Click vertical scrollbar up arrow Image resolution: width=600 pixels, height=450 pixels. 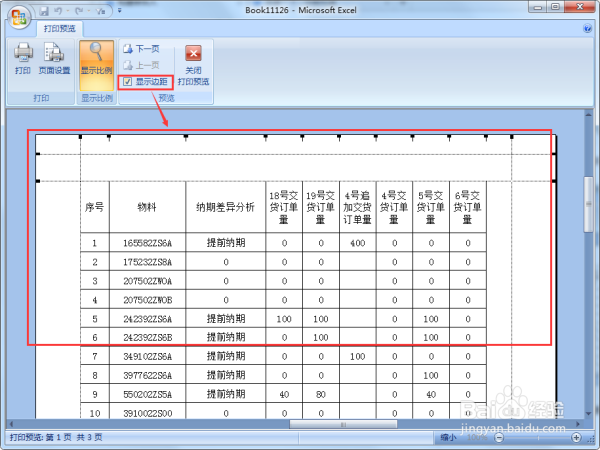point(589,114)
